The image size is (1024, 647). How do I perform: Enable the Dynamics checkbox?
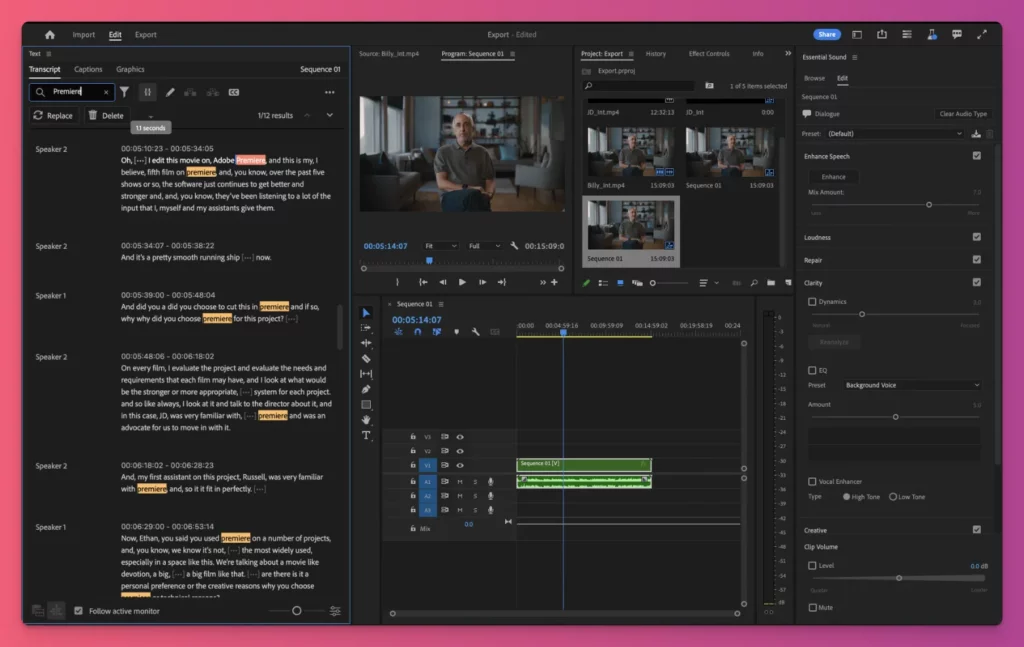point(812,302)
